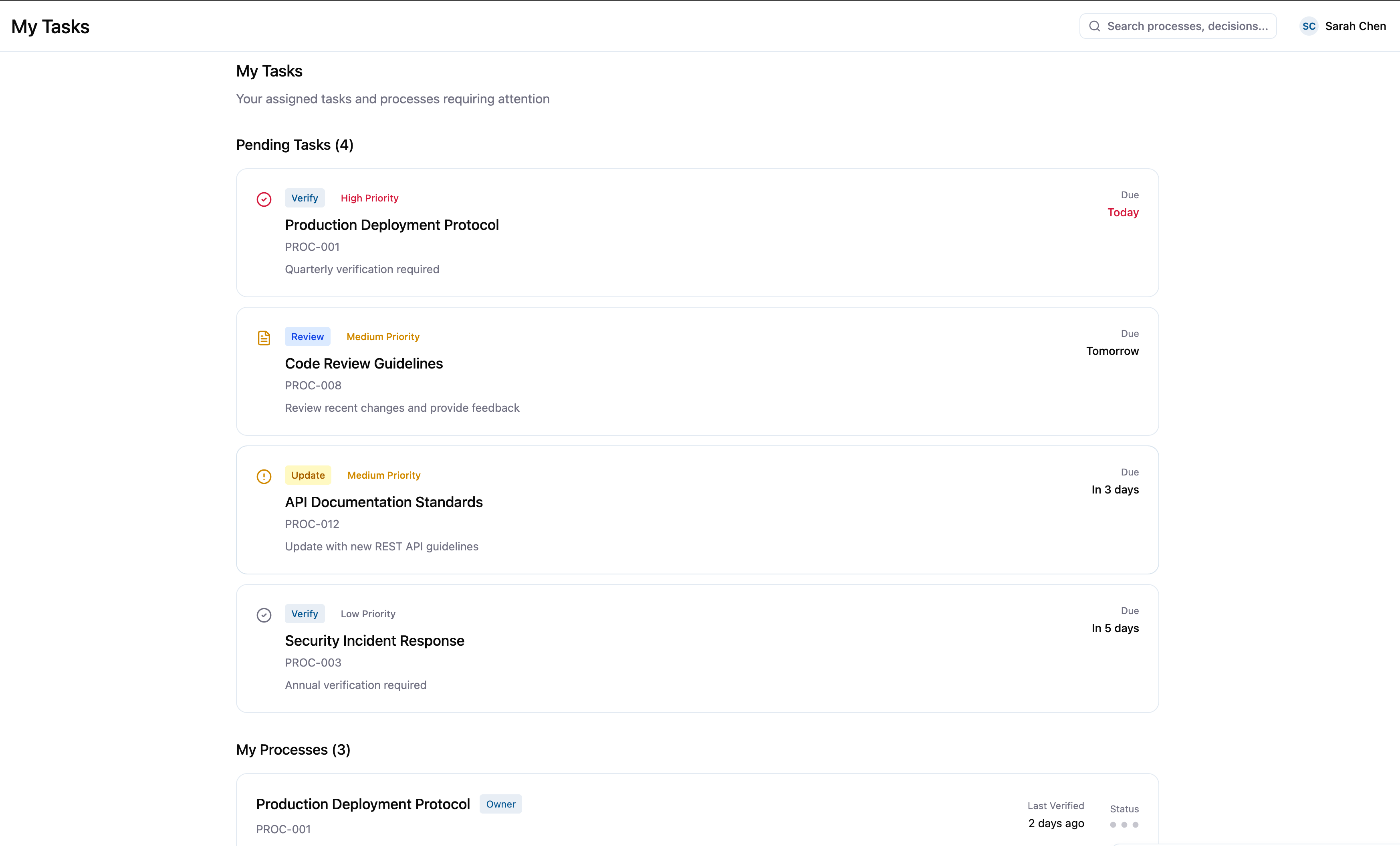
Task: Click the Verify tag on Security Incident Response
Action: (x=305, y=614)
